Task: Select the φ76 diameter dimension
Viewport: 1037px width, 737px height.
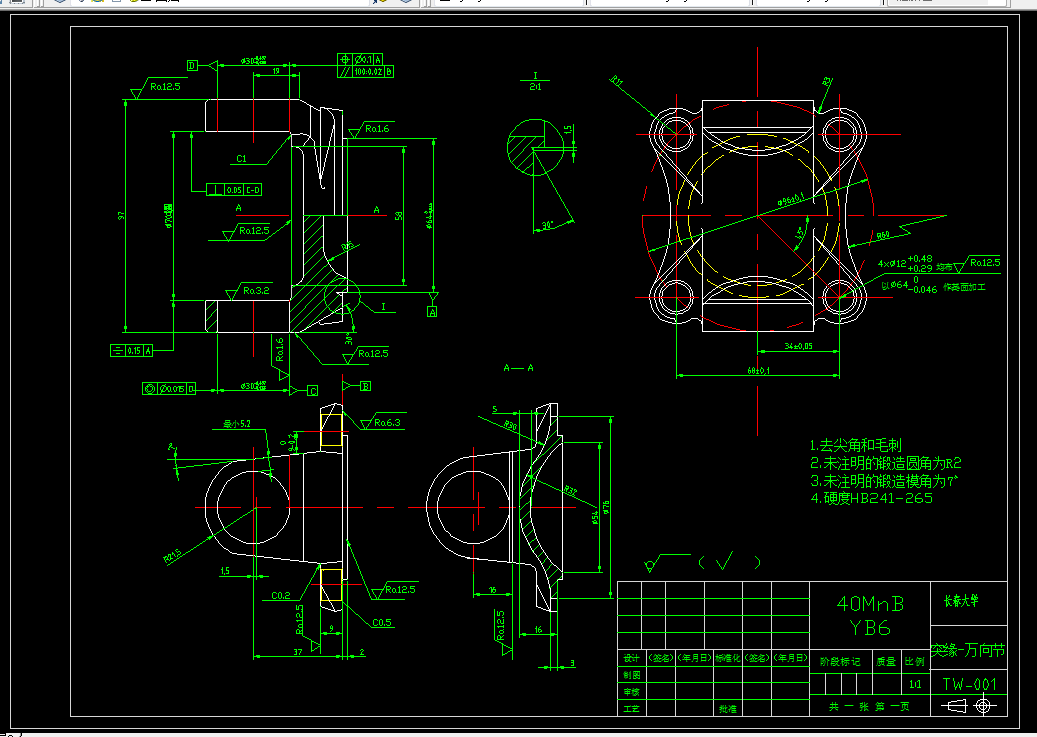Action: (606, 508)
